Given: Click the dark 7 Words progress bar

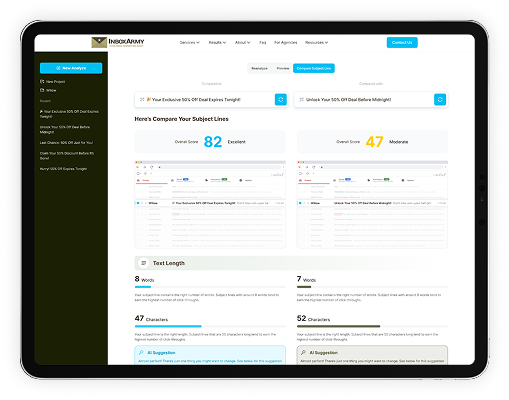Looking at the screenshot, I should (304, 287).
